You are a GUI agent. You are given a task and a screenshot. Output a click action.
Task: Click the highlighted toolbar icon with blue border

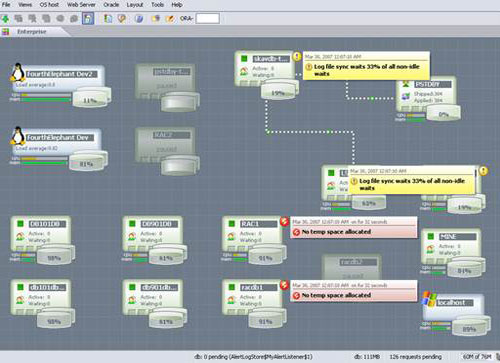pos(88,18)
